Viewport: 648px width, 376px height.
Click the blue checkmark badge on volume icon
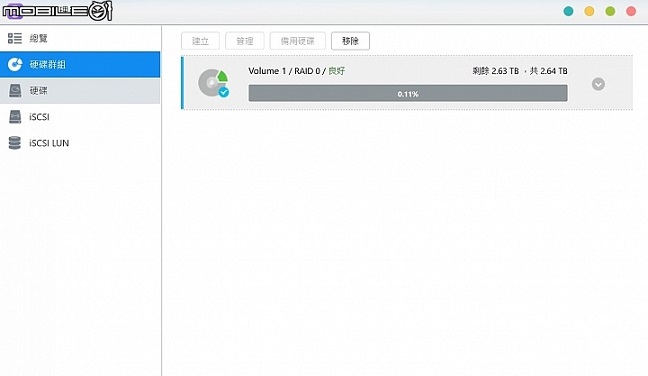point(224,92)
